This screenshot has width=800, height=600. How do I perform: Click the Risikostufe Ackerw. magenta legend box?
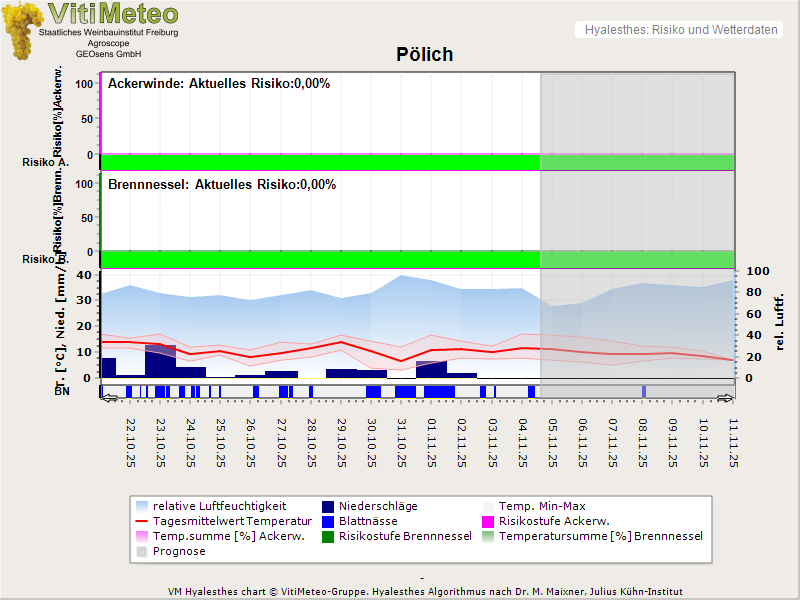tap(489, 521)
